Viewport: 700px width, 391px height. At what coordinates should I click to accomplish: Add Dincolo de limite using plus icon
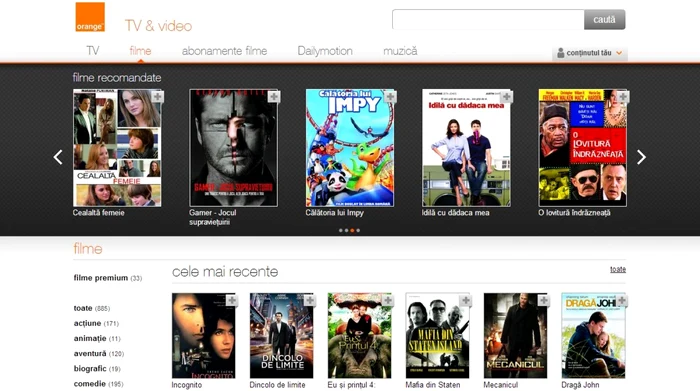[x=310, y=300]
